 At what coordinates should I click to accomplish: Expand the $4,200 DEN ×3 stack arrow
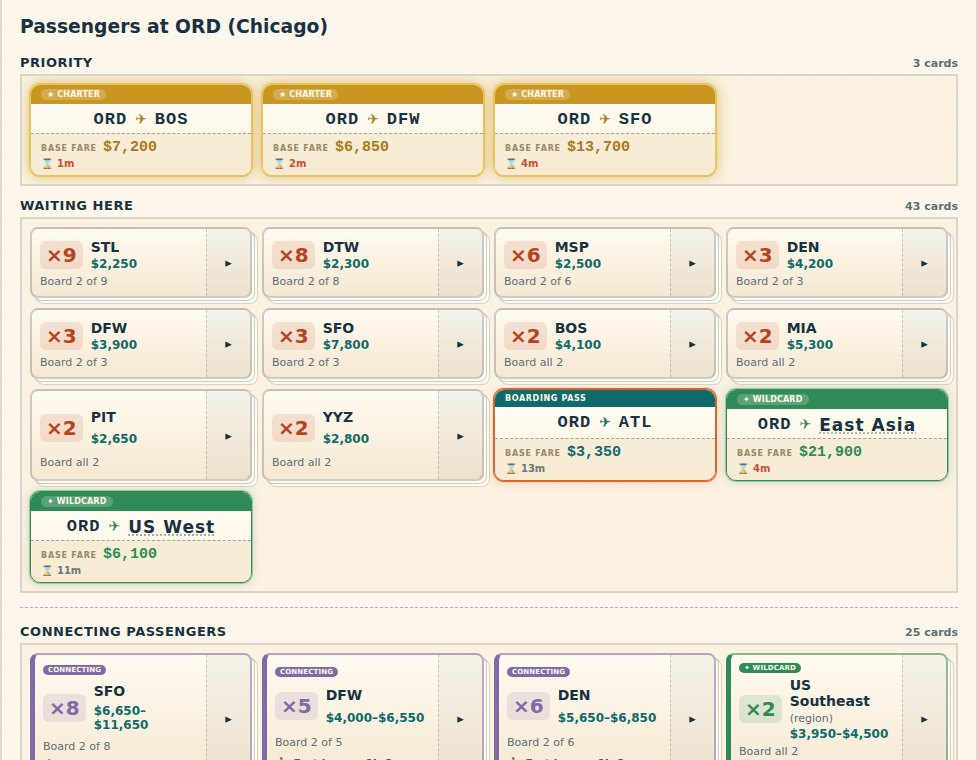tap(924, 263)
